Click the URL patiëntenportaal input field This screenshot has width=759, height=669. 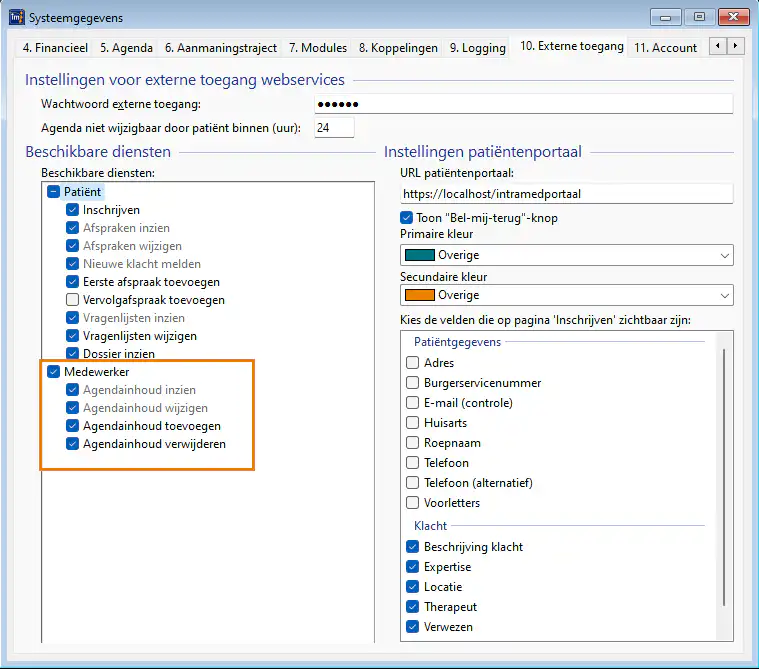(x=566, y=193)
